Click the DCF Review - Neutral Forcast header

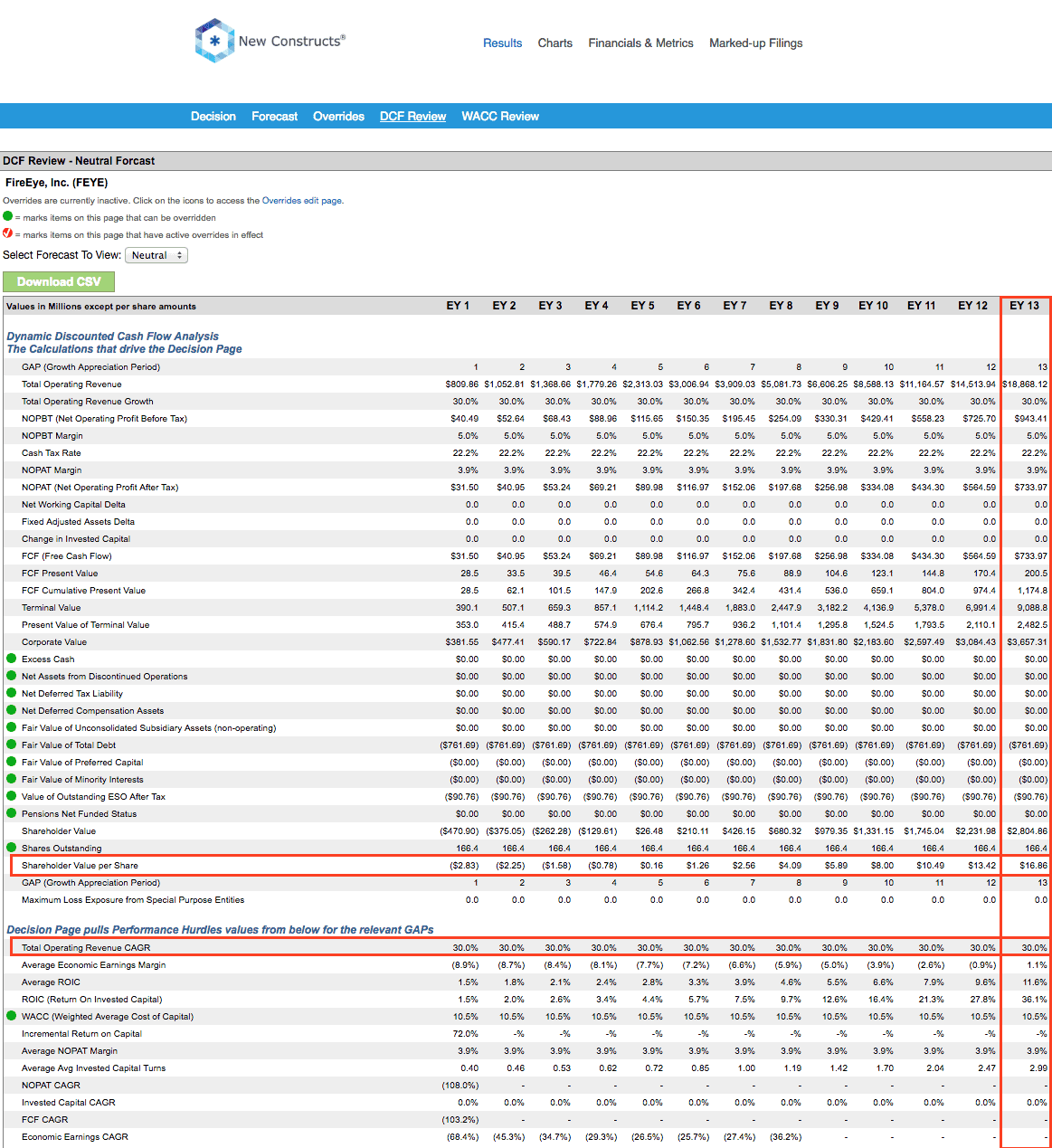tap(79, 161)
